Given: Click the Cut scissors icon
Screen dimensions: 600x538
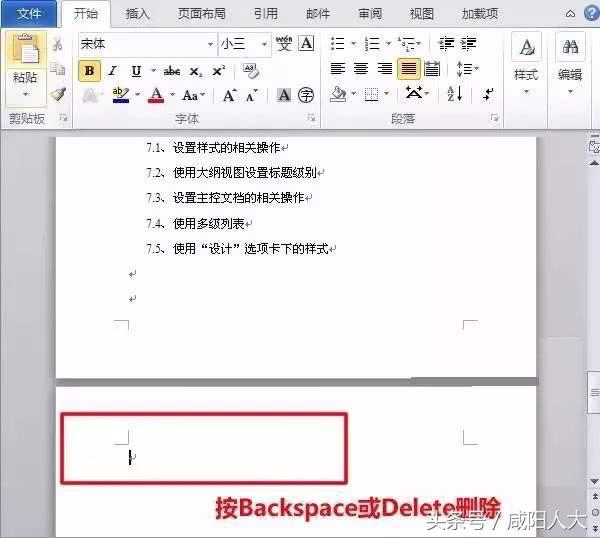Looking at the screenshot, I should [x=58, y=44].
